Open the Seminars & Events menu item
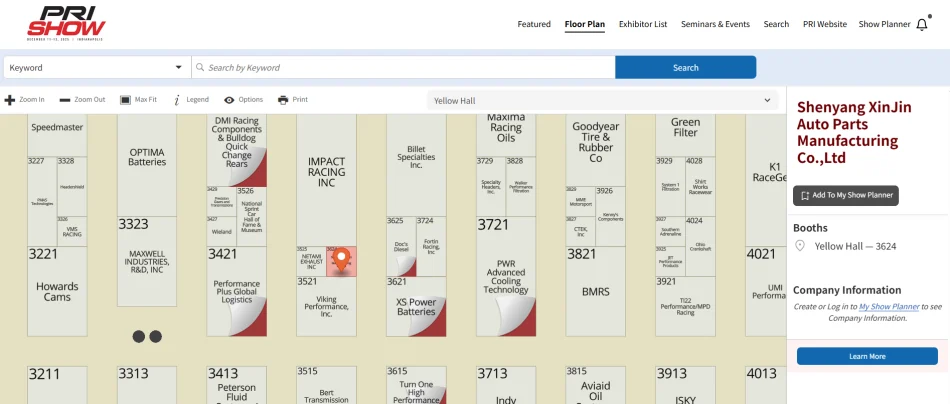Image resolution: width=950 pixels, height=404 pixels. 715,24
